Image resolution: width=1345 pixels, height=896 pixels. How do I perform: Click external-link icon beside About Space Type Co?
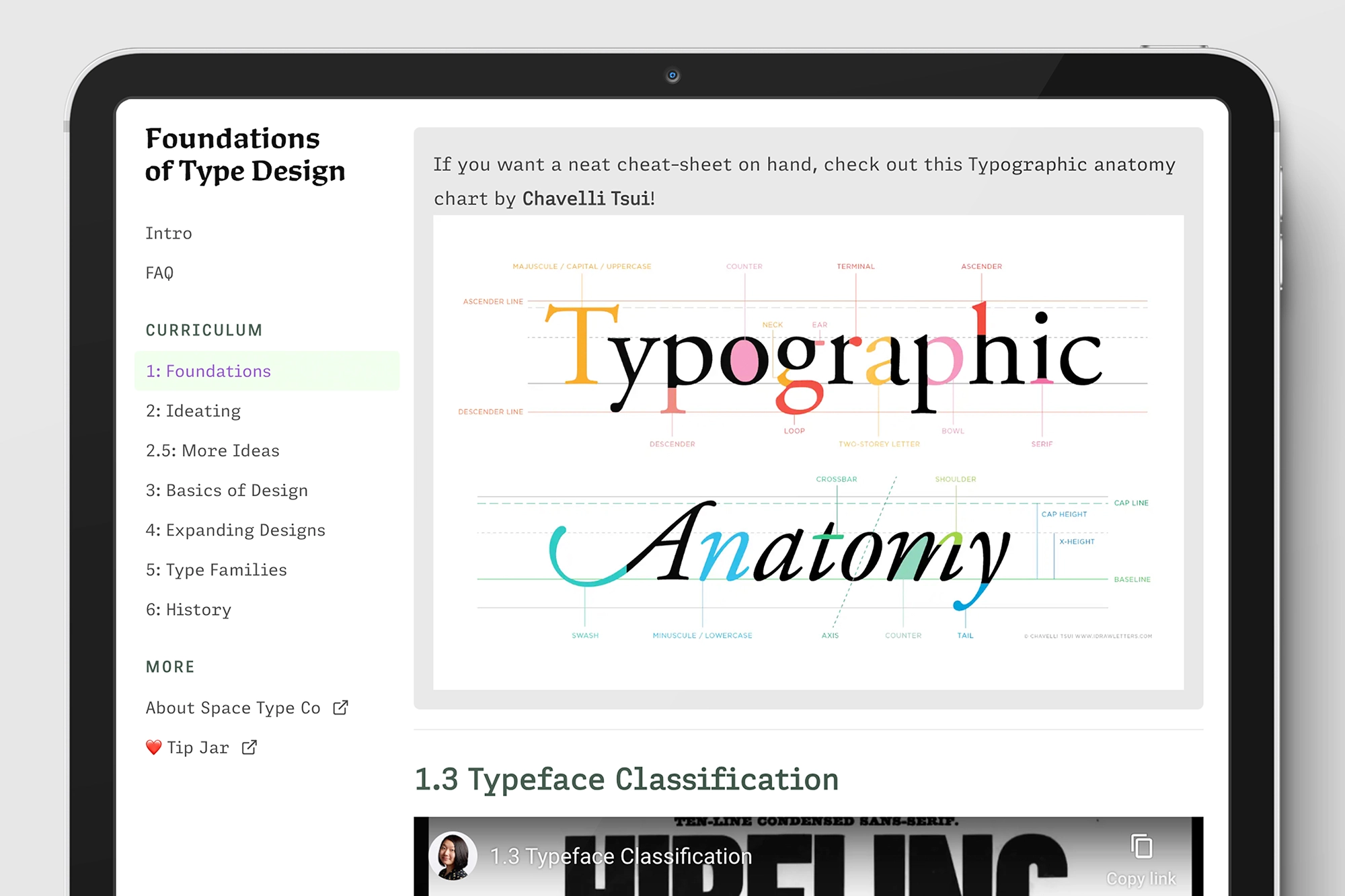pyautogui.click(x=341, y=707)
